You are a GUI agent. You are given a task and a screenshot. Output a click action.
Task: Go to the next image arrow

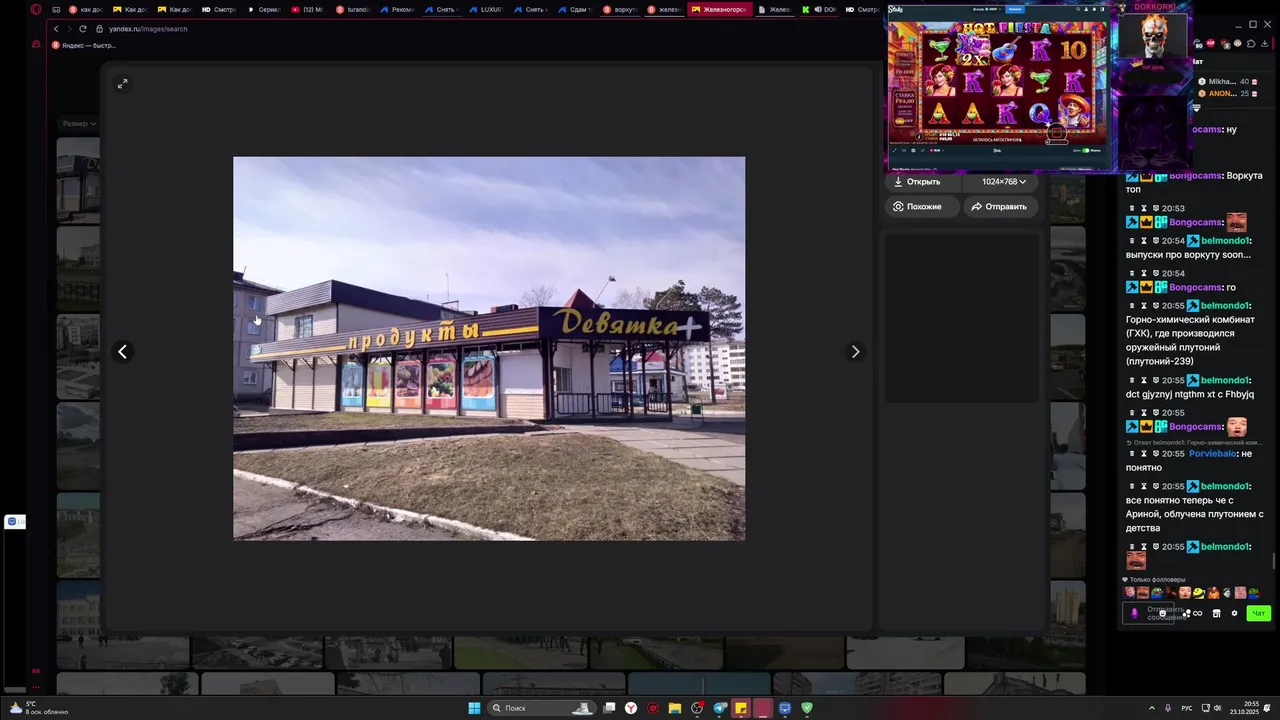point(855,352)
